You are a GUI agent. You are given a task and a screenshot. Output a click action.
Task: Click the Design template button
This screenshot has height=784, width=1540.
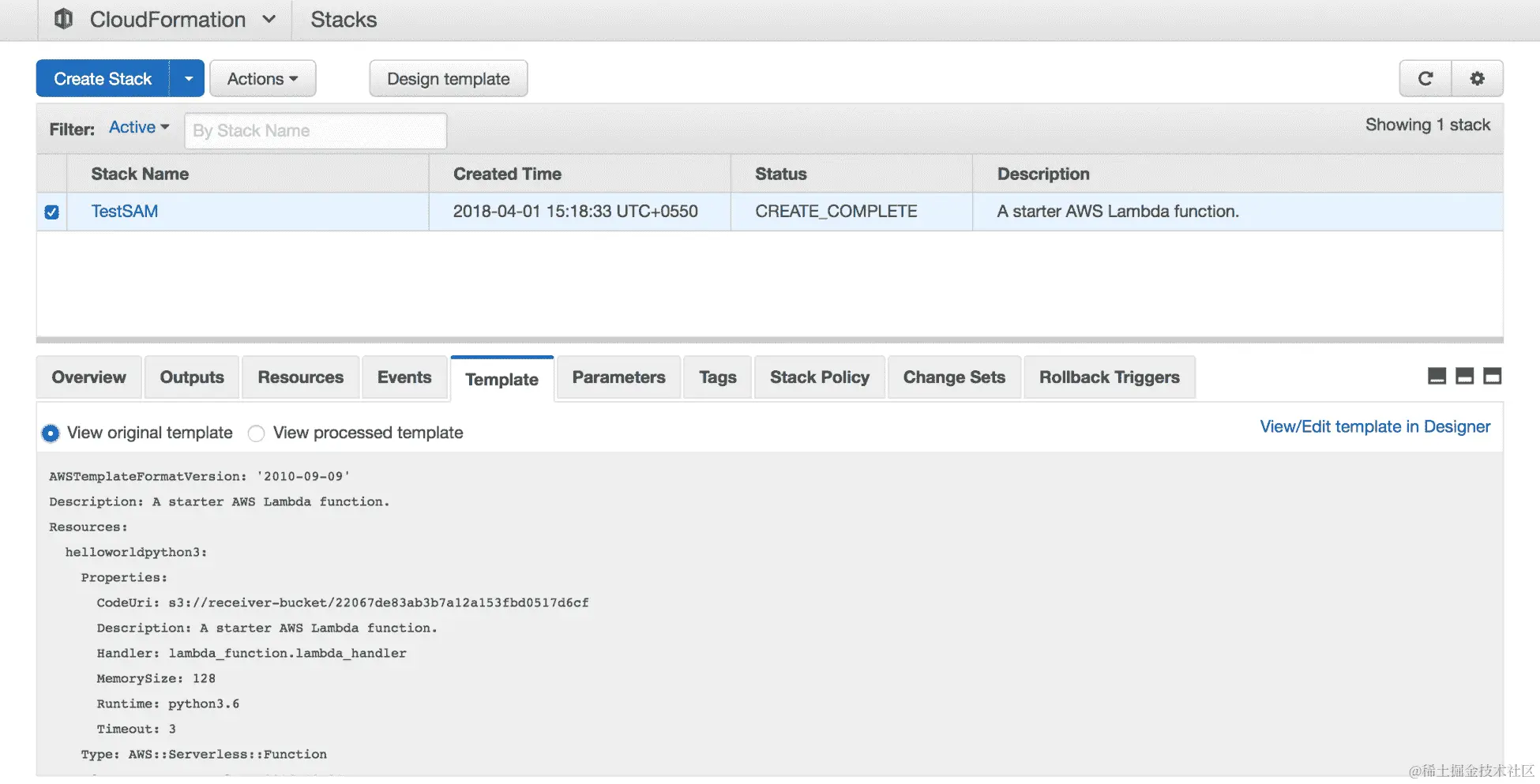[x=449, y=78]
